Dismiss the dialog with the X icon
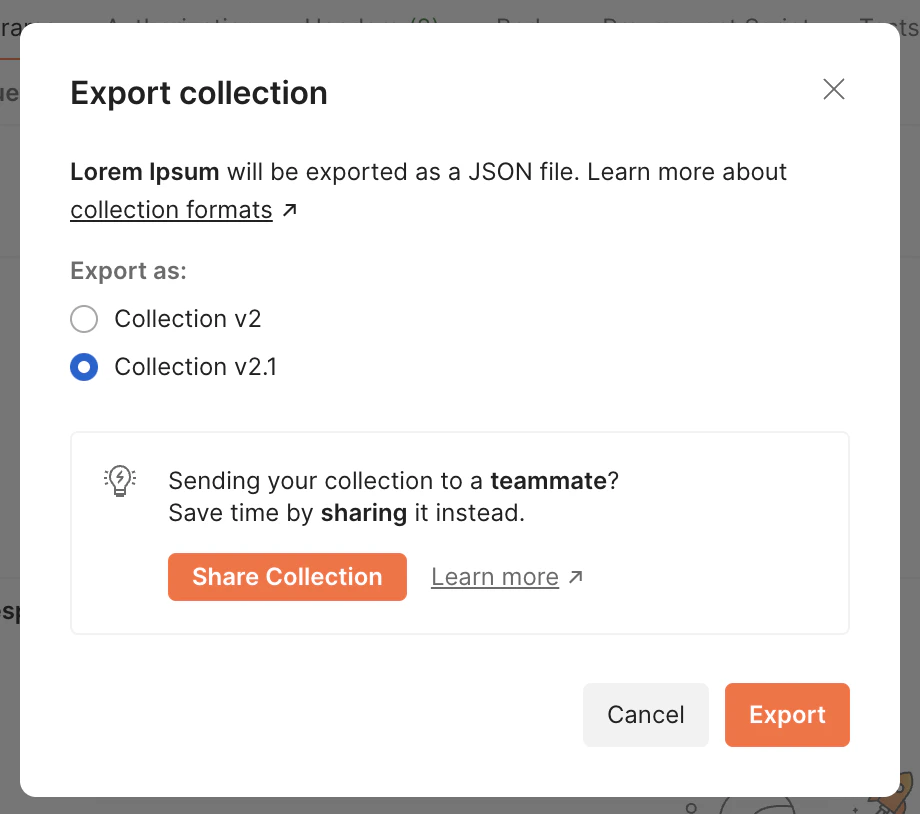The image size is (920, 814). 833,89
